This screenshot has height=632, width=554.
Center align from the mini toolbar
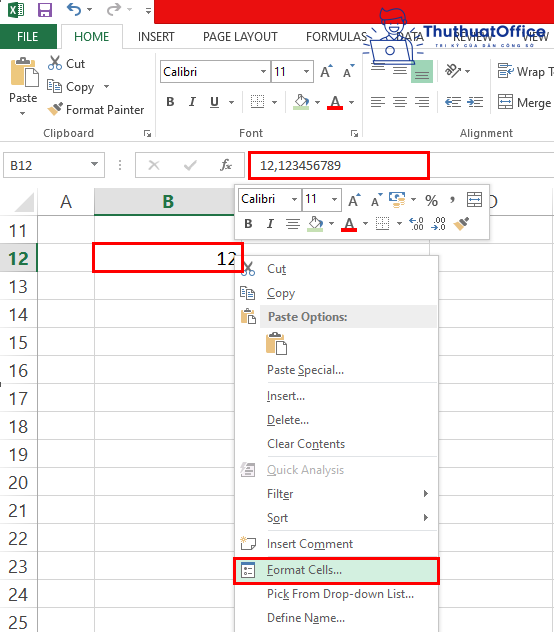(293, 224)
